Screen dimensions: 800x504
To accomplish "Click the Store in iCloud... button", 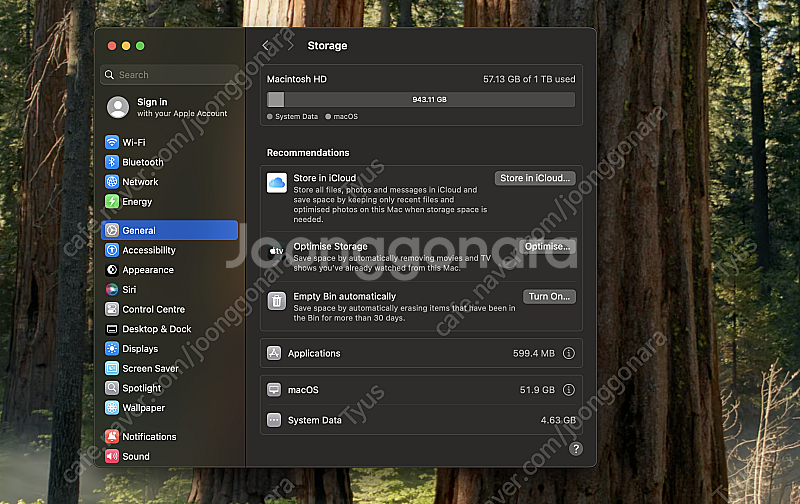I will 535,178.
